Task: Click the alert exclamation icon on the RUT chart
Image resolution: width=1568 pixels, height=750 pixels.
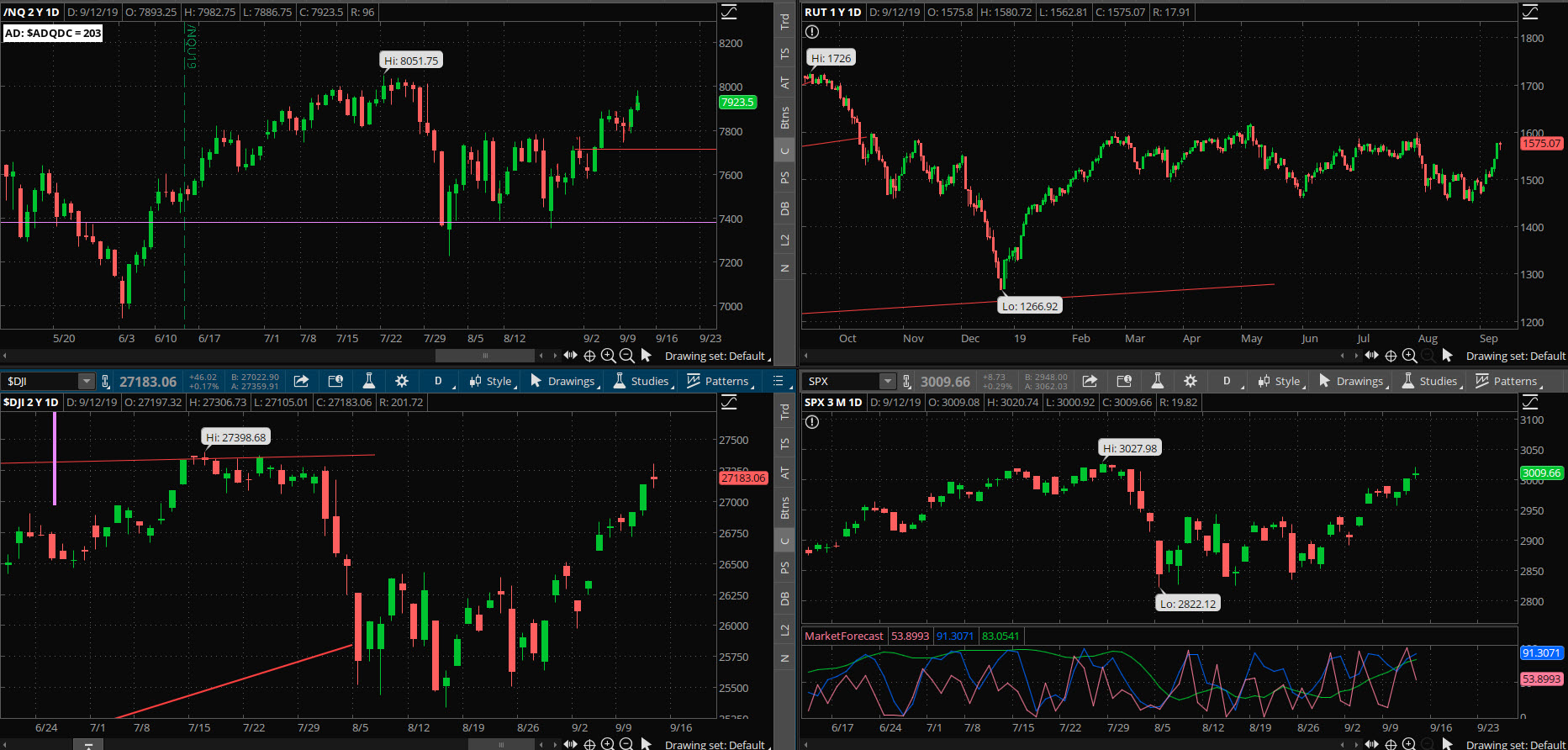Action: click(x=811, y=32)
